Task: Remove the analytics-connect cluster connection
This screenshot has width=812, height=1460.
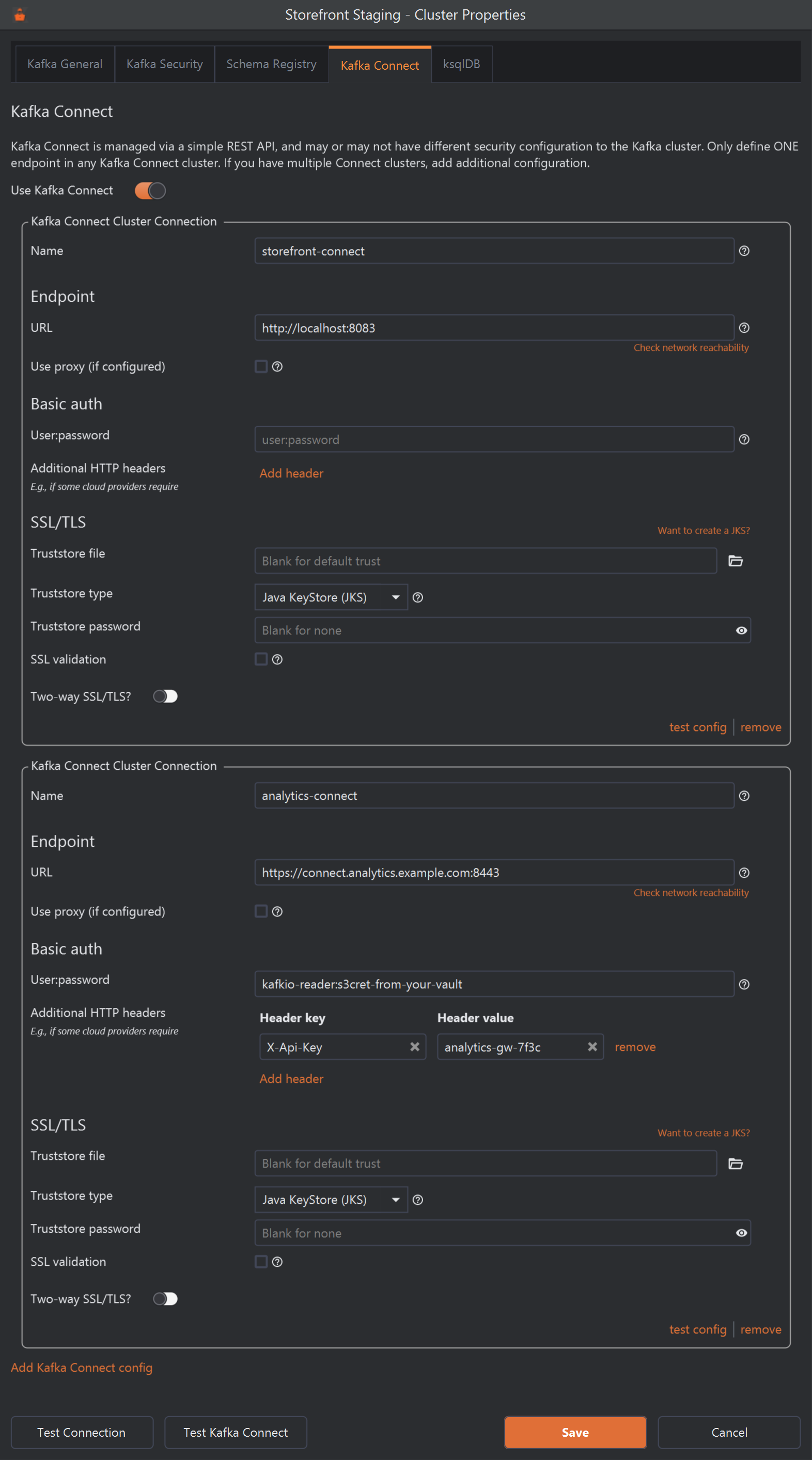Action: [x=760, y=1330]
